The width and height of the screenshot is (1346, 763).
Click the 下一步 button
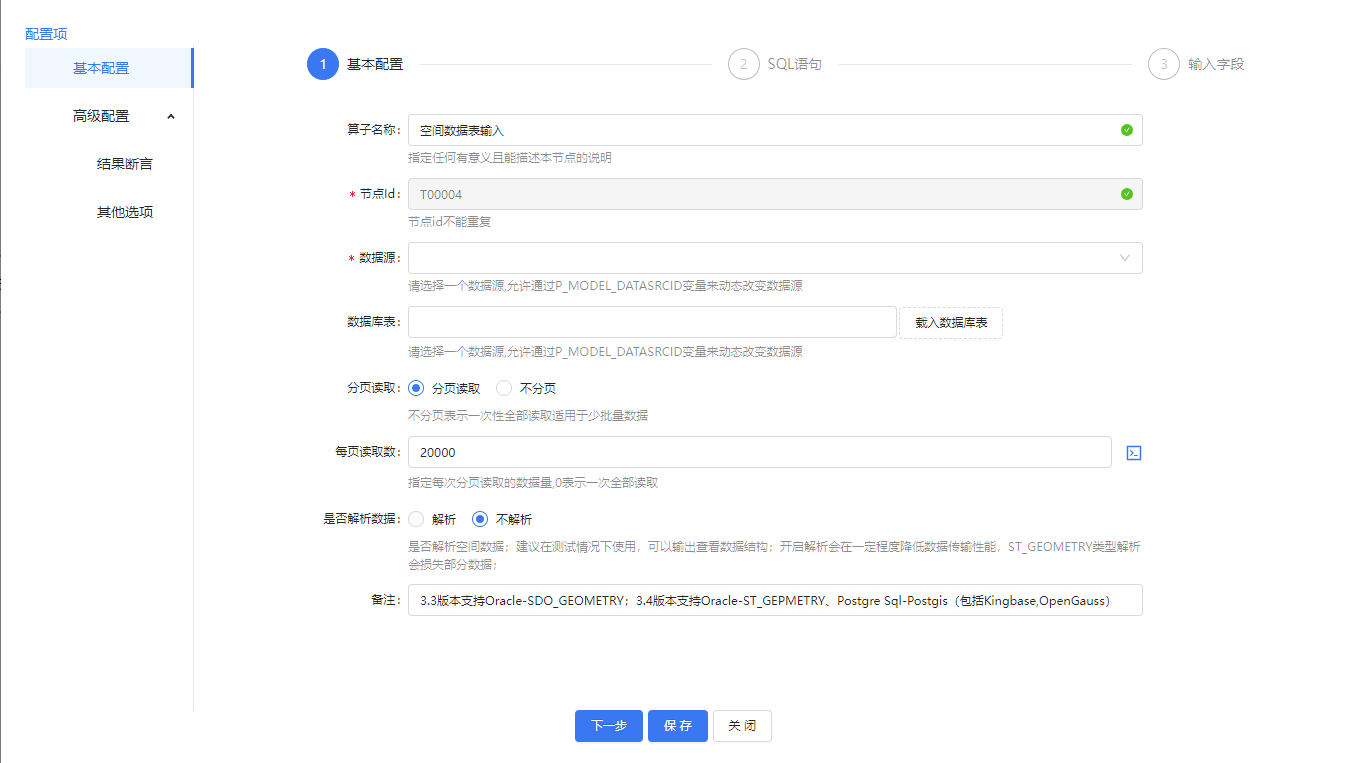(x=608, y=726)
